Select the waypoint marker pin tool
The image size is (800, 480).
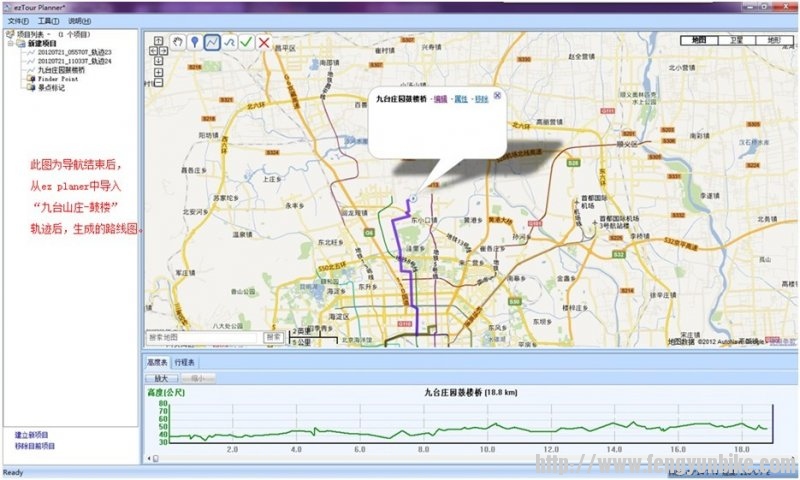tap(195, 42)
